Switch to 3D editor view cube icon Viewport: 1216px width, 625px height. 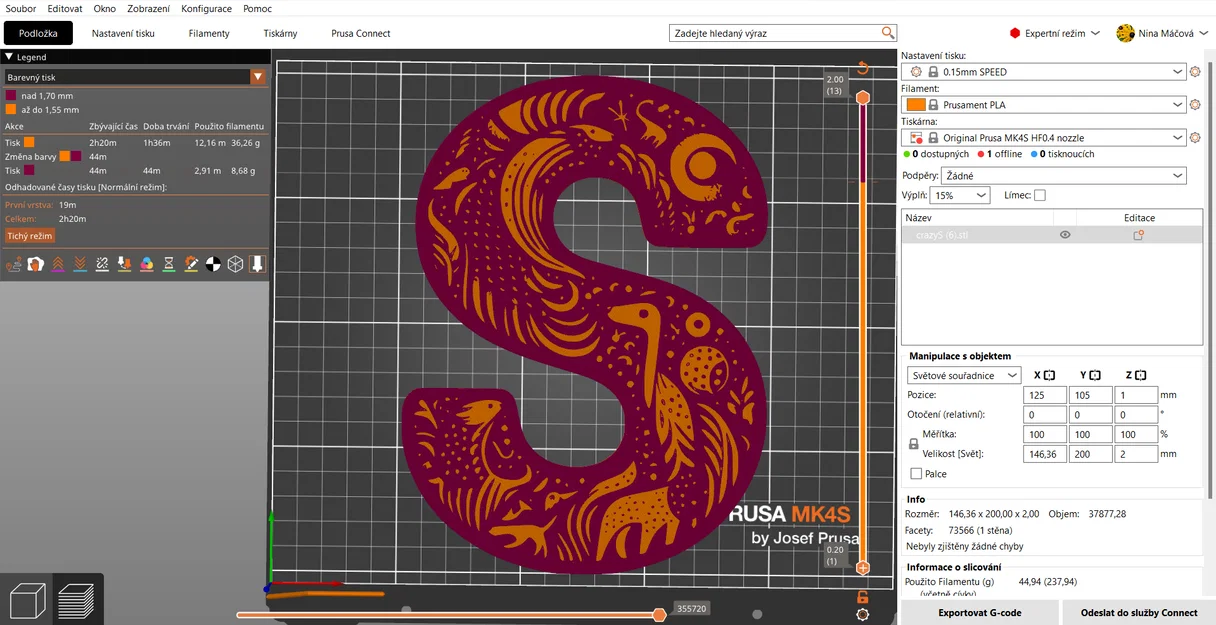click(x=26, y=600)
